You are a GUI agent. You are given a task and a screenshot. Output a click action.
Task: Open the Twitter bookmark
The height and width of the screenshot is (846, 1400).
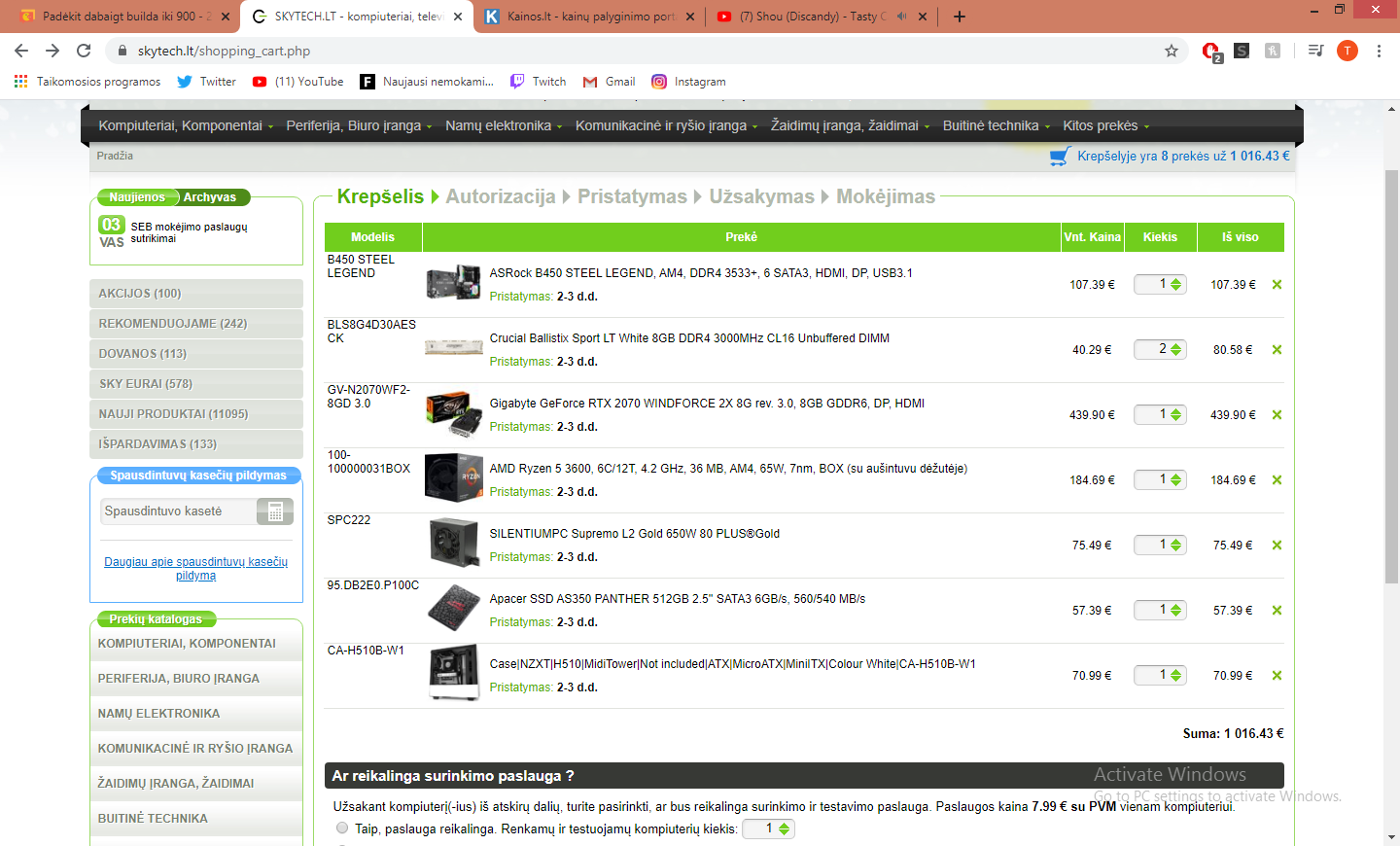(x=207, y=82)
